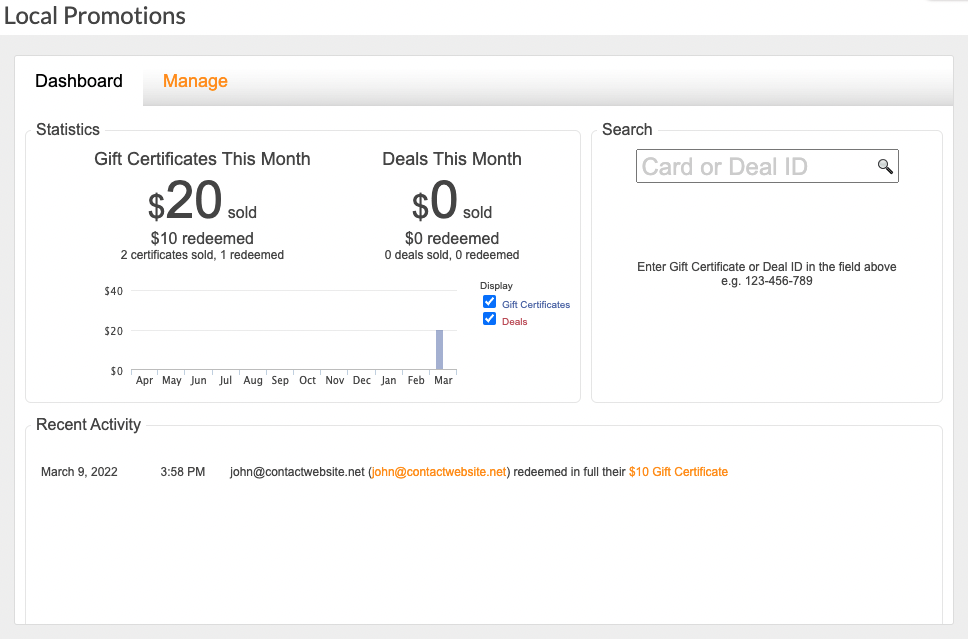
Task: Open the john@contactwebsite.net email link
Action: pos(438,471)
